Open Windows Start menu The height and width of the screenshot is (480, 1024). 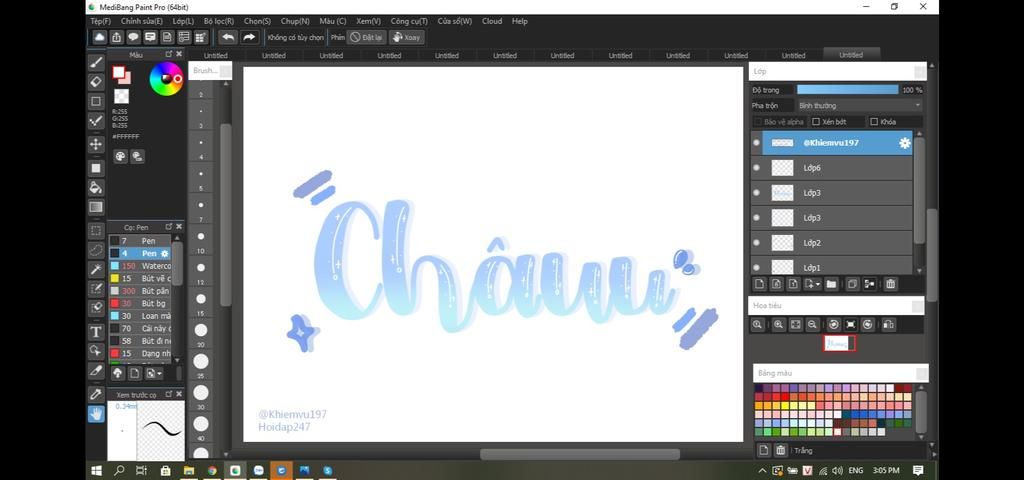point(97,470)
